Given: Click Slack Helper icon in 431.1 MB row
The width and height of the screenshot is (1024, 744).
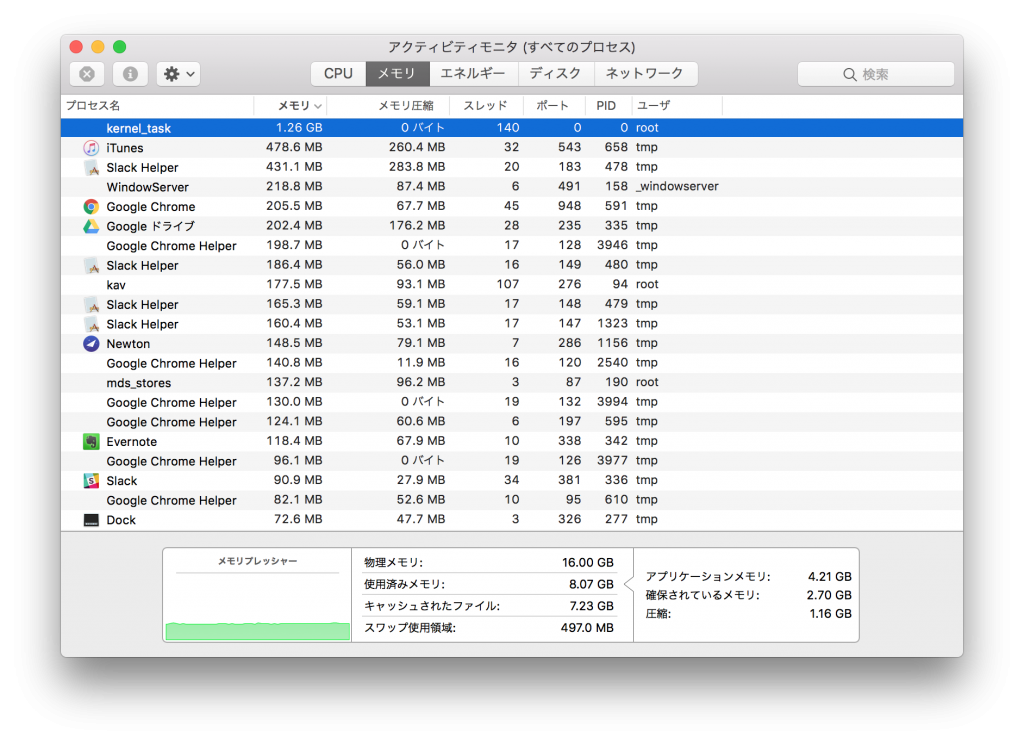Looking at the screenshot, I should pyautogui.click(x=91, y=167).
